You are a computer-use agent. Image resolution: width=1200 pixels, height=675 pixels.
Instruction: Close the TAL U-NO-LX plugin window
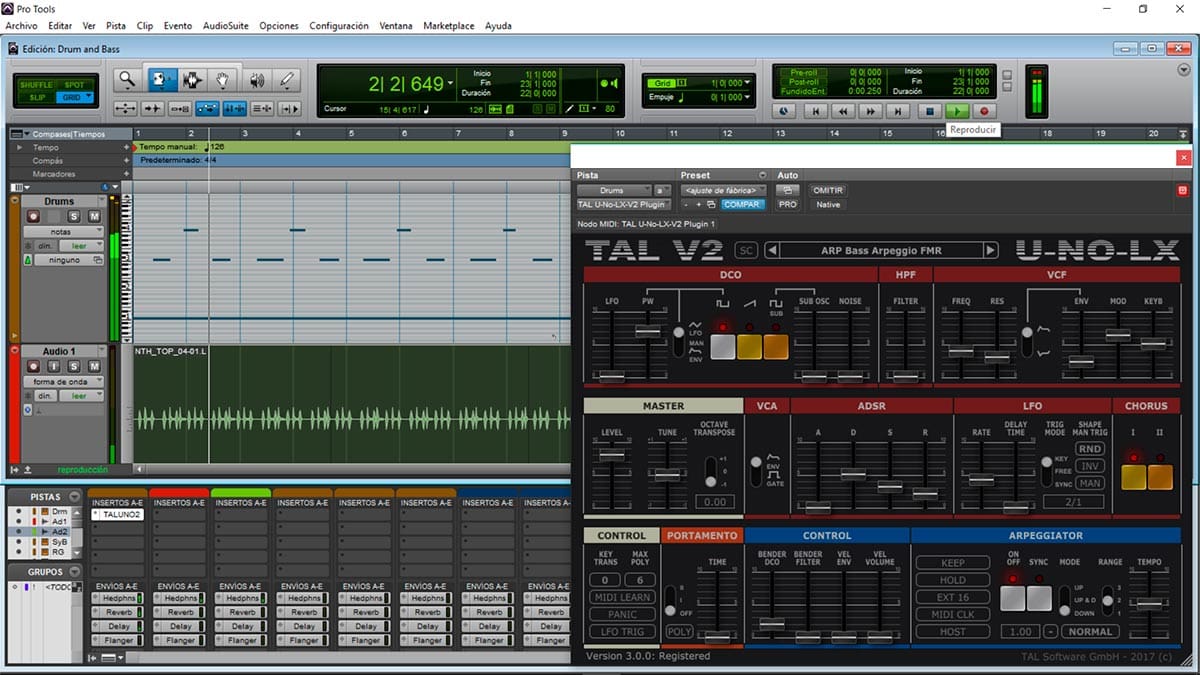(1184, 157)
